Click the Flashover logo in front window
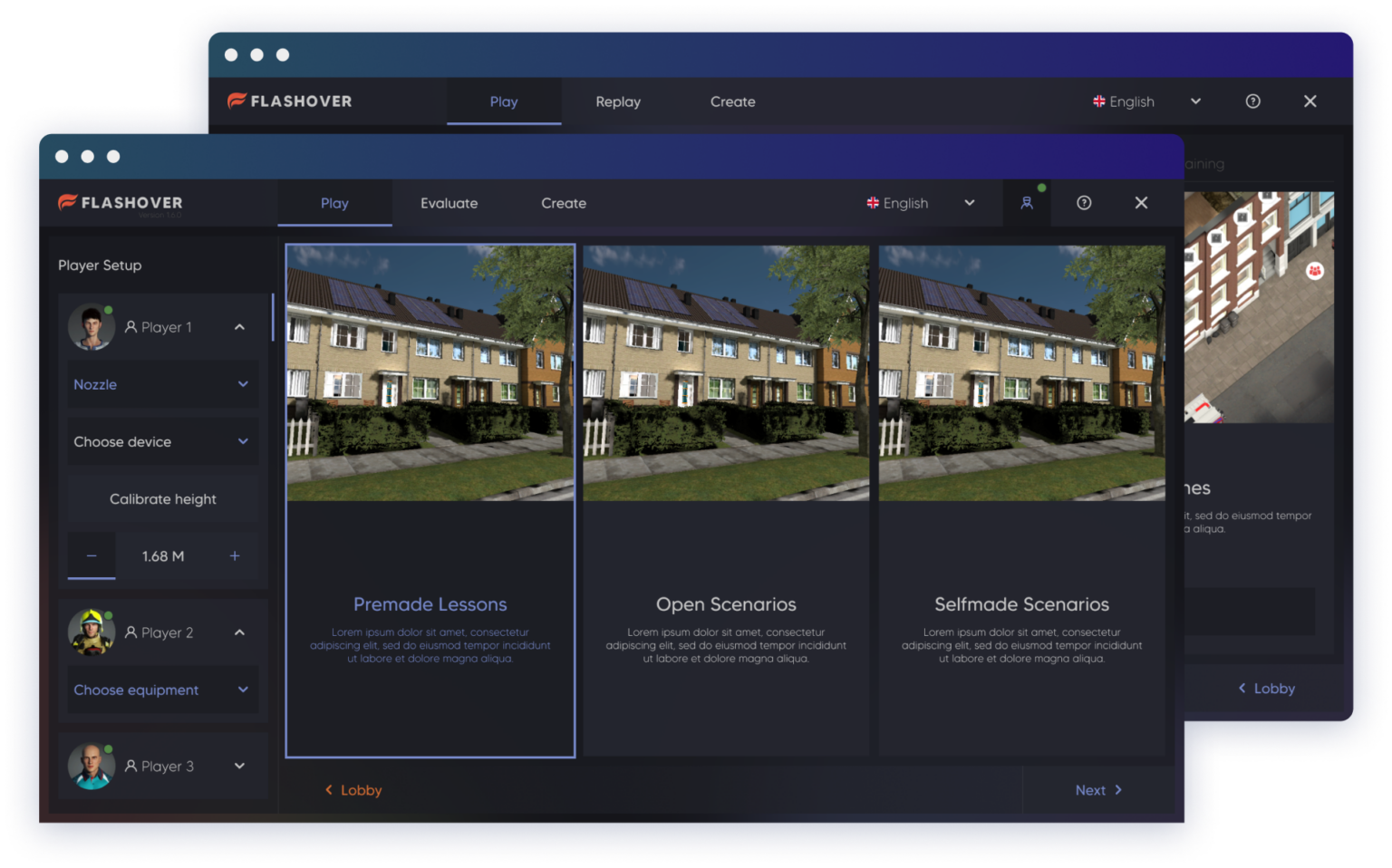 (x=121, y=203)
